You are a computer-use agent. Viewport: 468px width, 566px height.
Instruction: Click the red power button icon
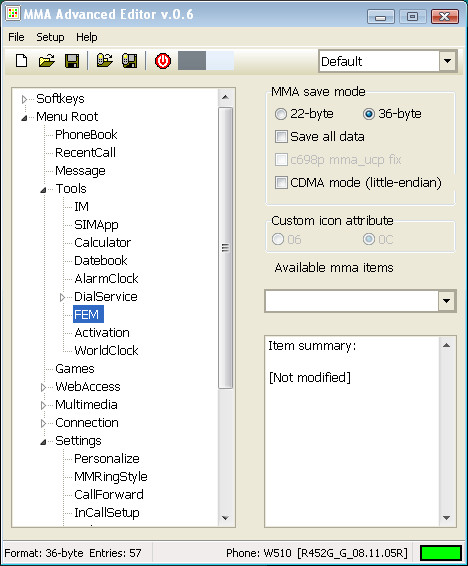click(x=163, y=61)
